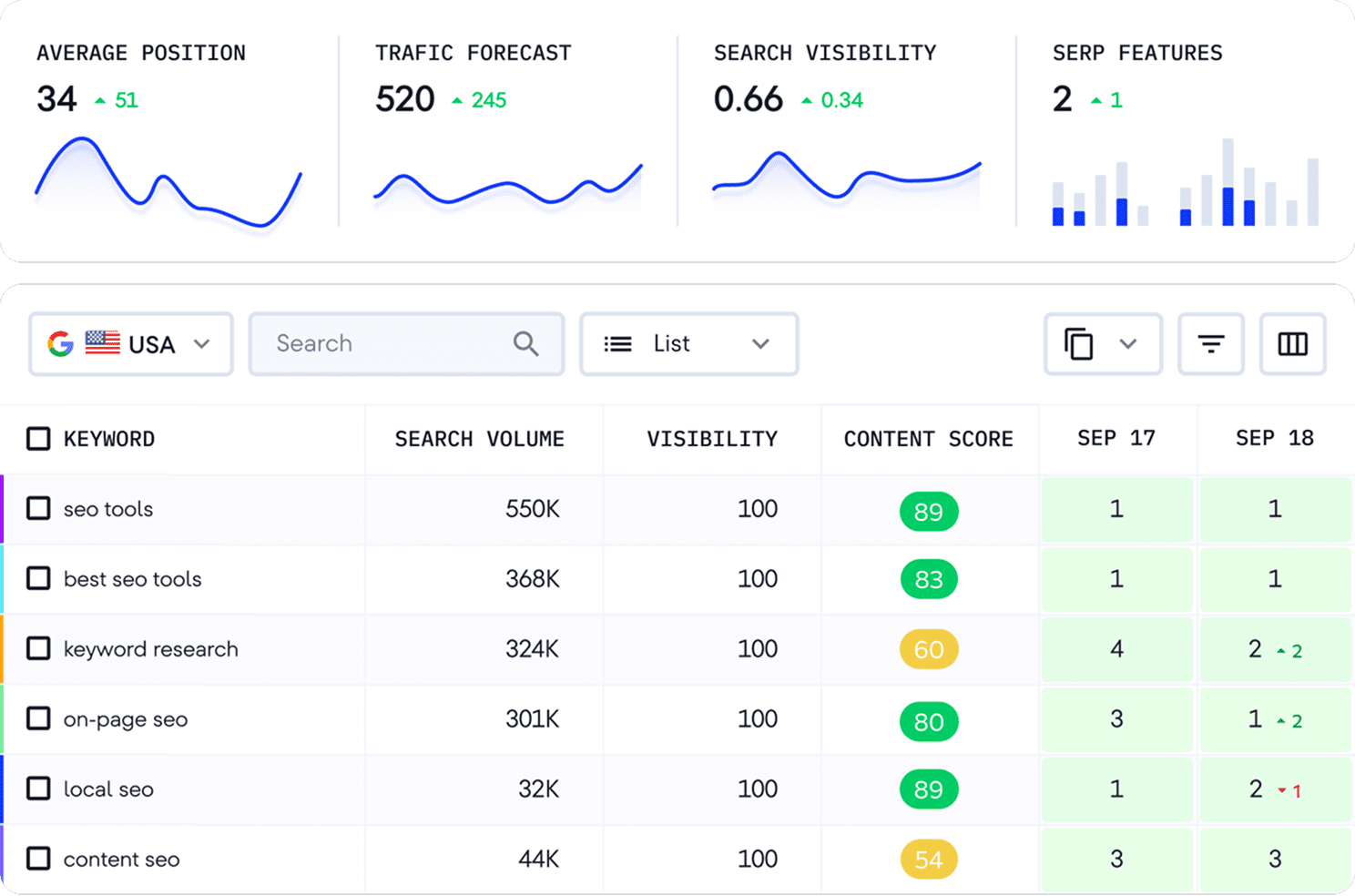Click the filter icon button

coord(1210,344)
